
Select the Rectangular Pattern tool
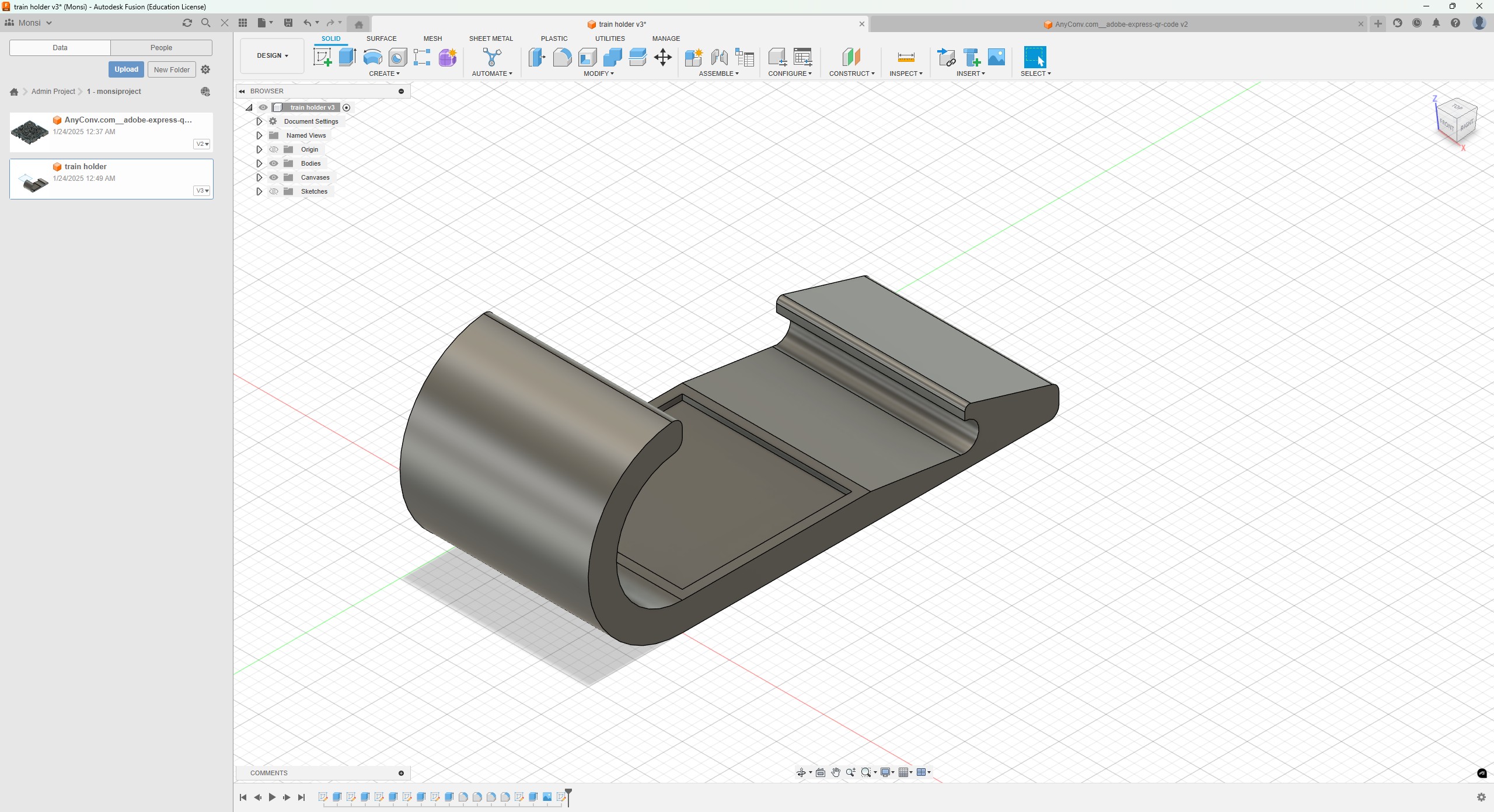point(422,57)
